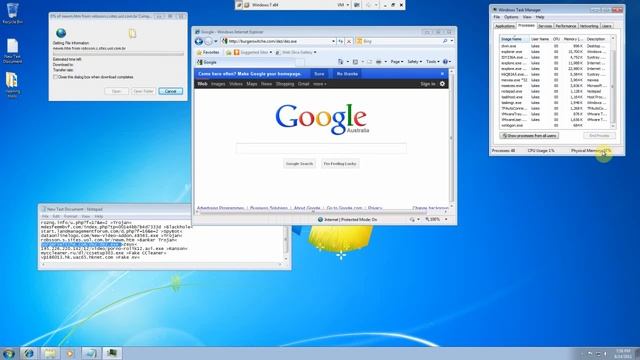
Task: Click the Refresh icon beside address bar
Action: pos(341,41)
